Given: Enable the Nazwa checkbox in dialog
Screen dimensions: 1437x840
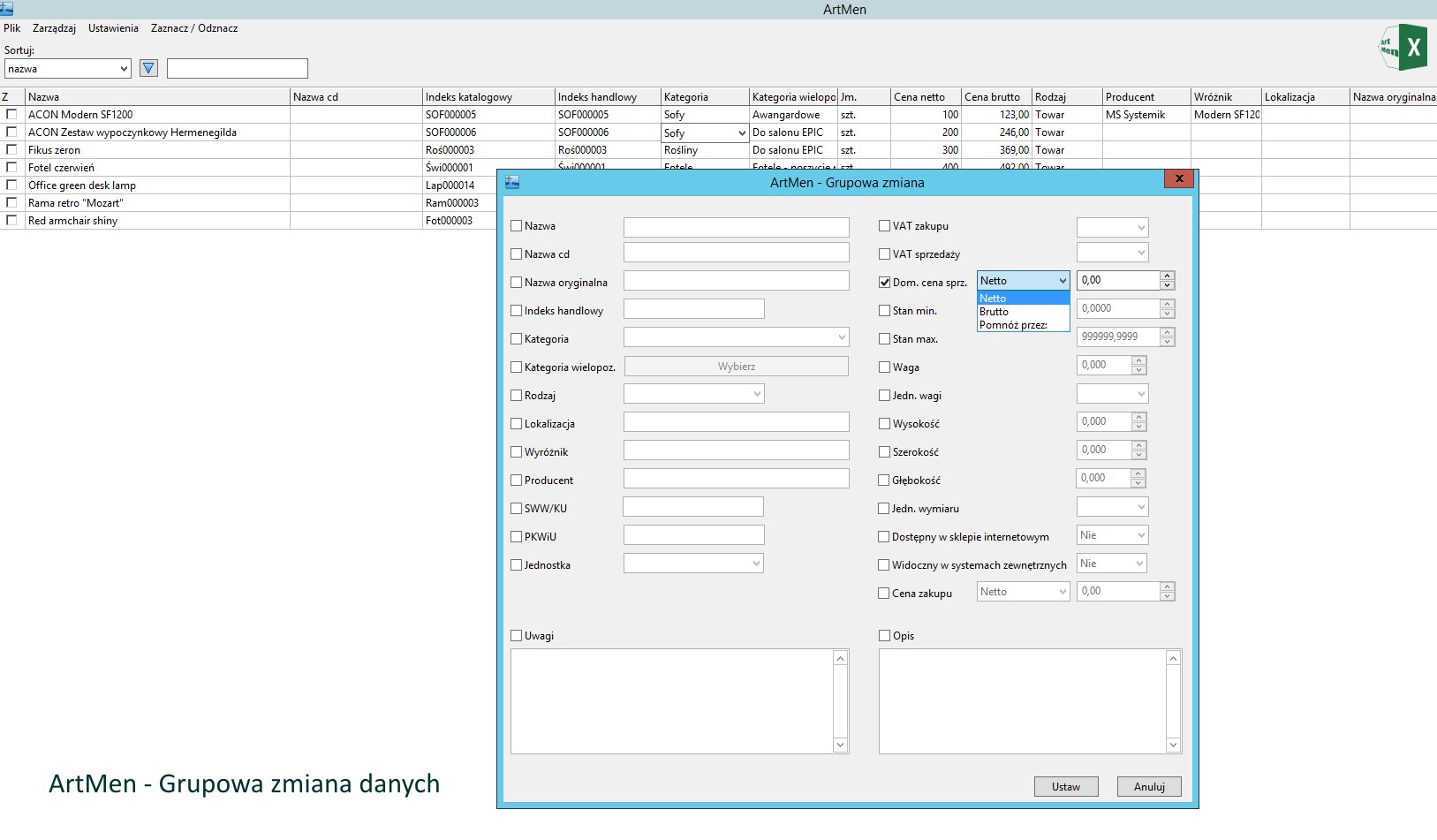Looking at the screenshot, I should pos(517,226).
